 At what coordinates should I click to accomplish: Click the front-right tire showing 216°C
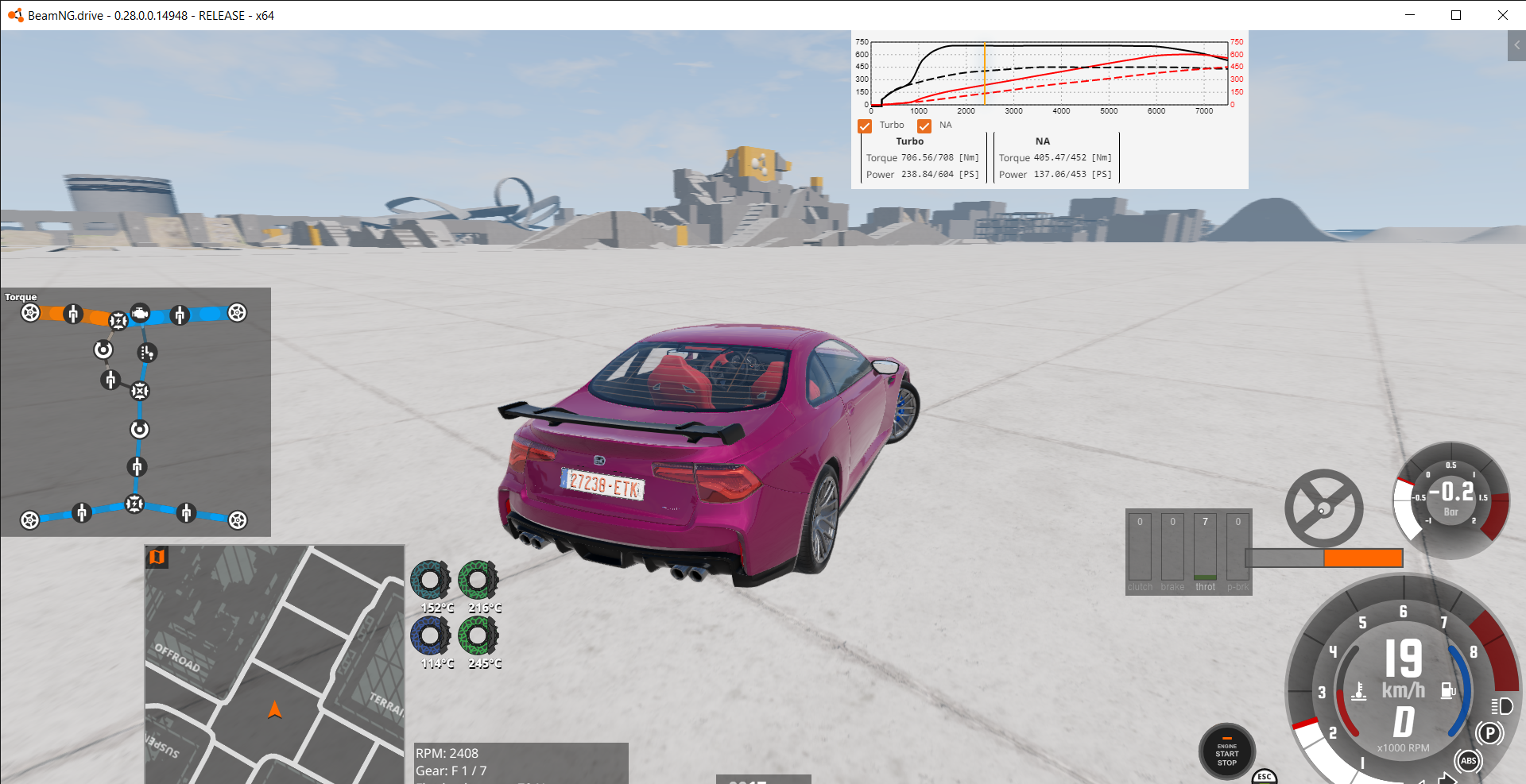478,581
